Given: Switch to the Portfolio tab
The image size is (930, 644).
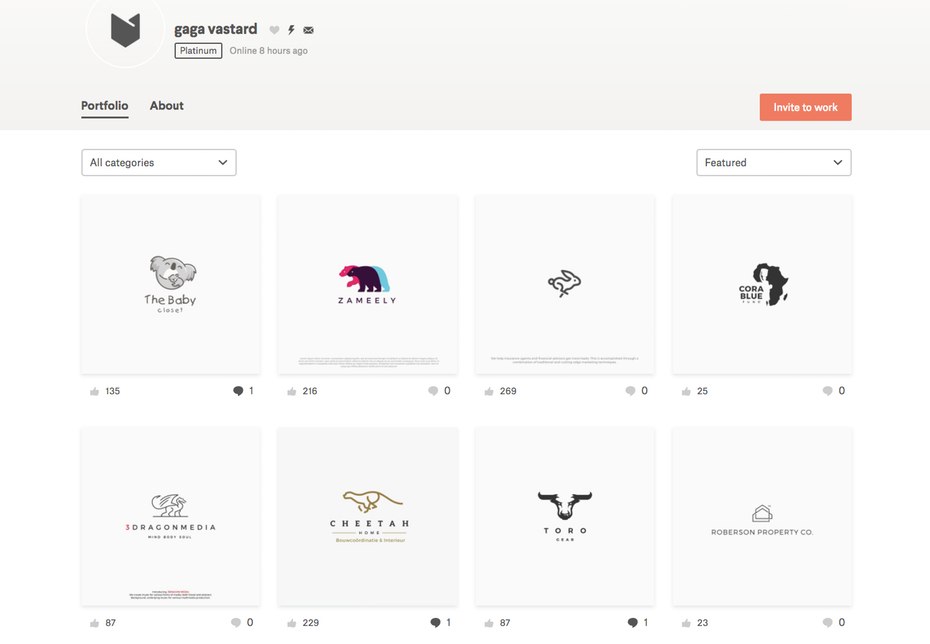Looking at the screenshot, I should (104, 106).
